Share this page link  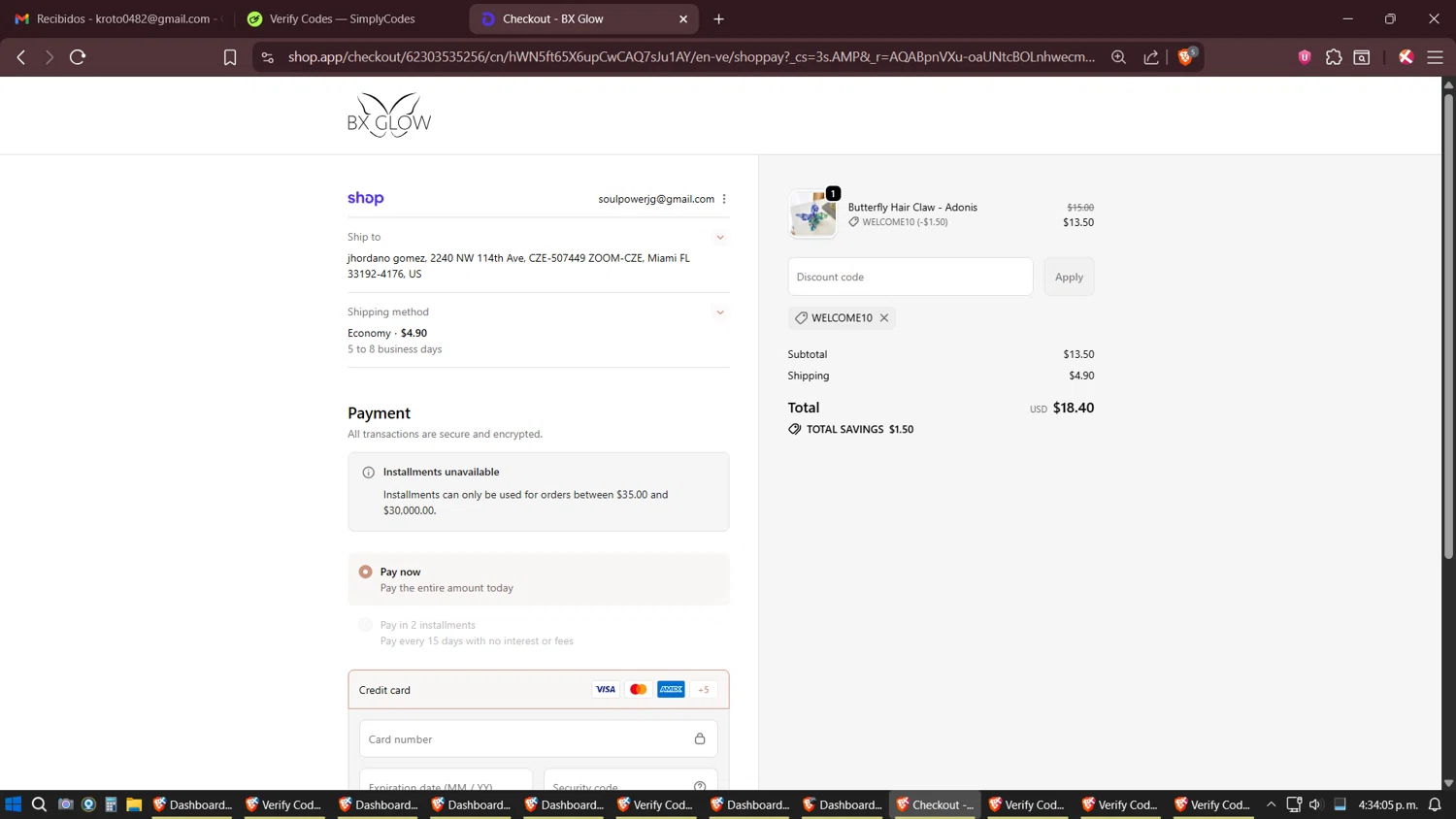coord(1151,57)
